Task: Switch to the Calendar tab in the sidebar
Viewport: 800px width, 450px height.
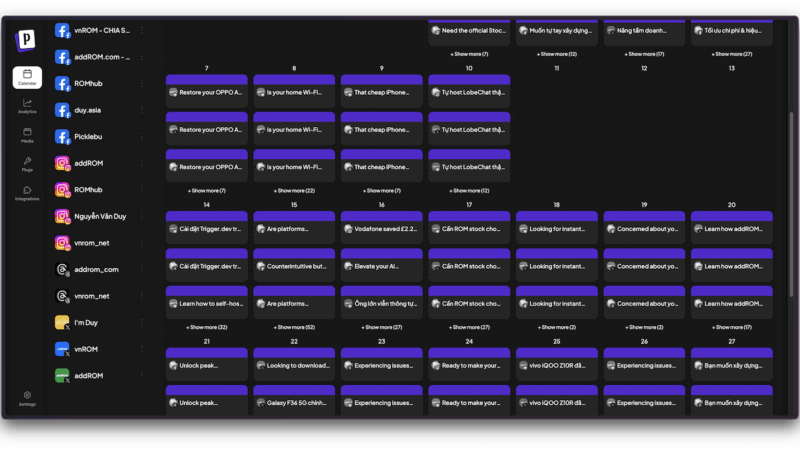Action: coord(27,77)
